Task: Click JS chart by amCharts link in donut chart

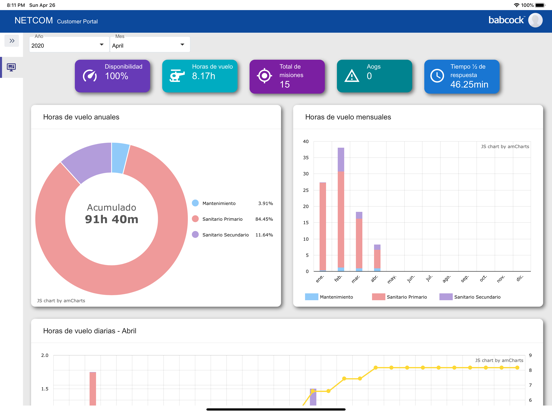Action: 61,301
